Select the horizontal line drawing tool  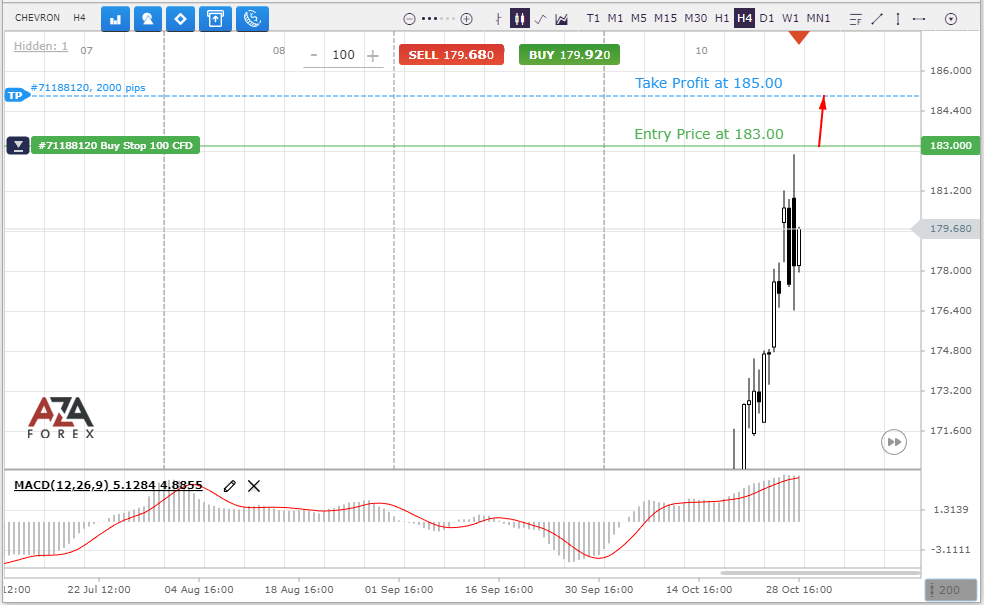coord(919,19)
